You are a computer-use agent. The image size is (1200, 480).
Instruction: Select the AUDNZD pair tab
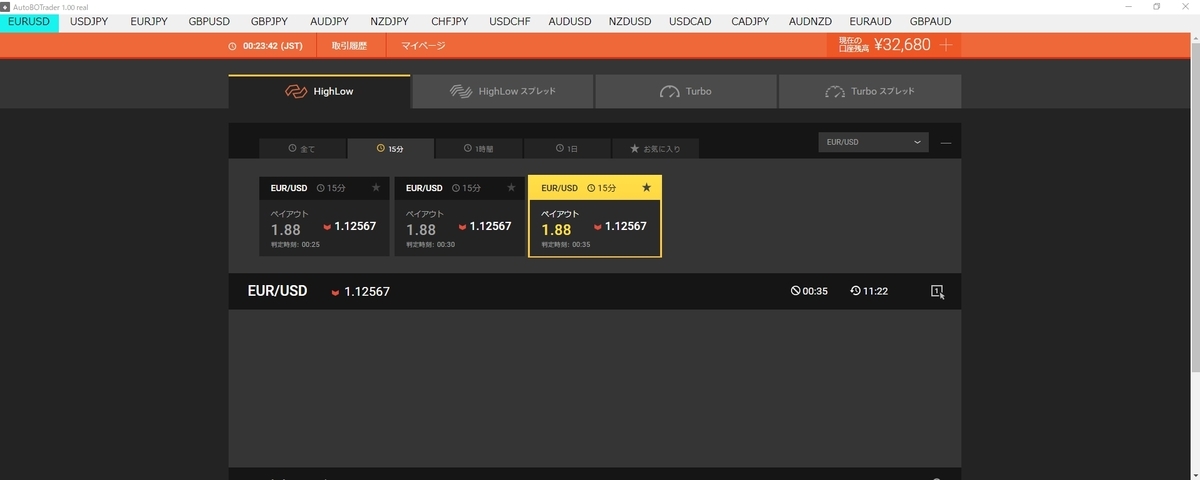point(810,21)
